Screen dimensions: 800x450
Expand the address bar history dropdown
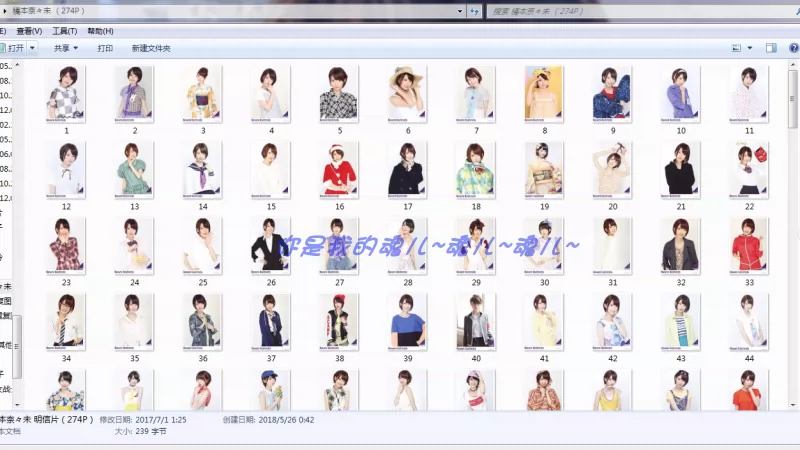pos(460,11)
